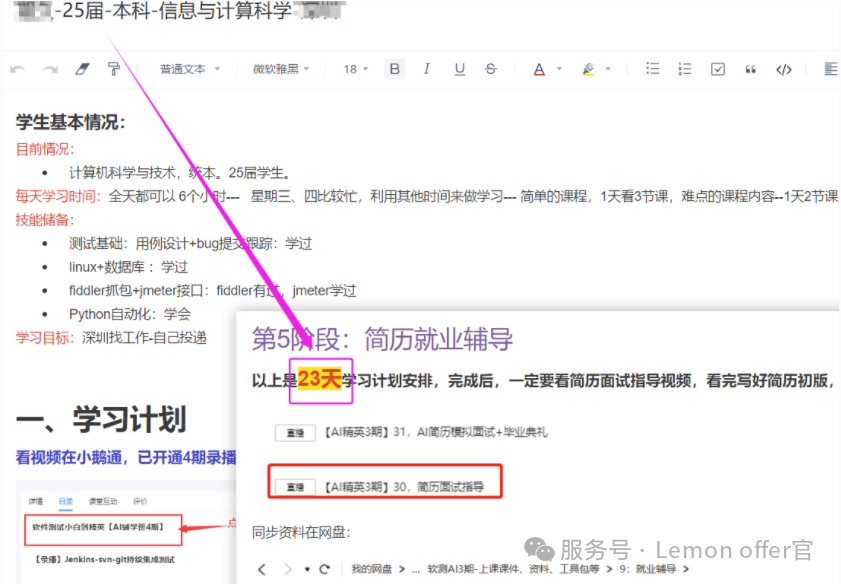Switch to the 目录 tab
Screen dimensions: 841x584
(65, 500)
